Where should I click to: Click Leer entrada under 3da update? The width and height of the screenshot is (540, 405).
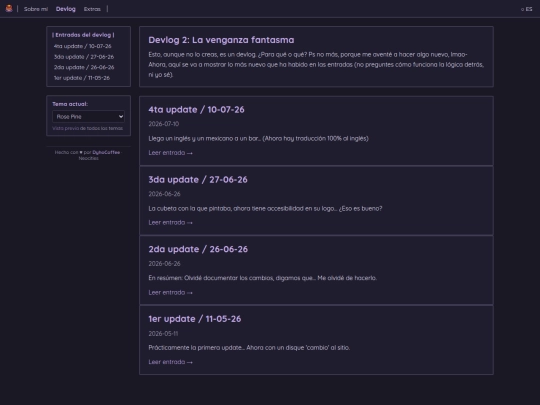tap(170, 222)
